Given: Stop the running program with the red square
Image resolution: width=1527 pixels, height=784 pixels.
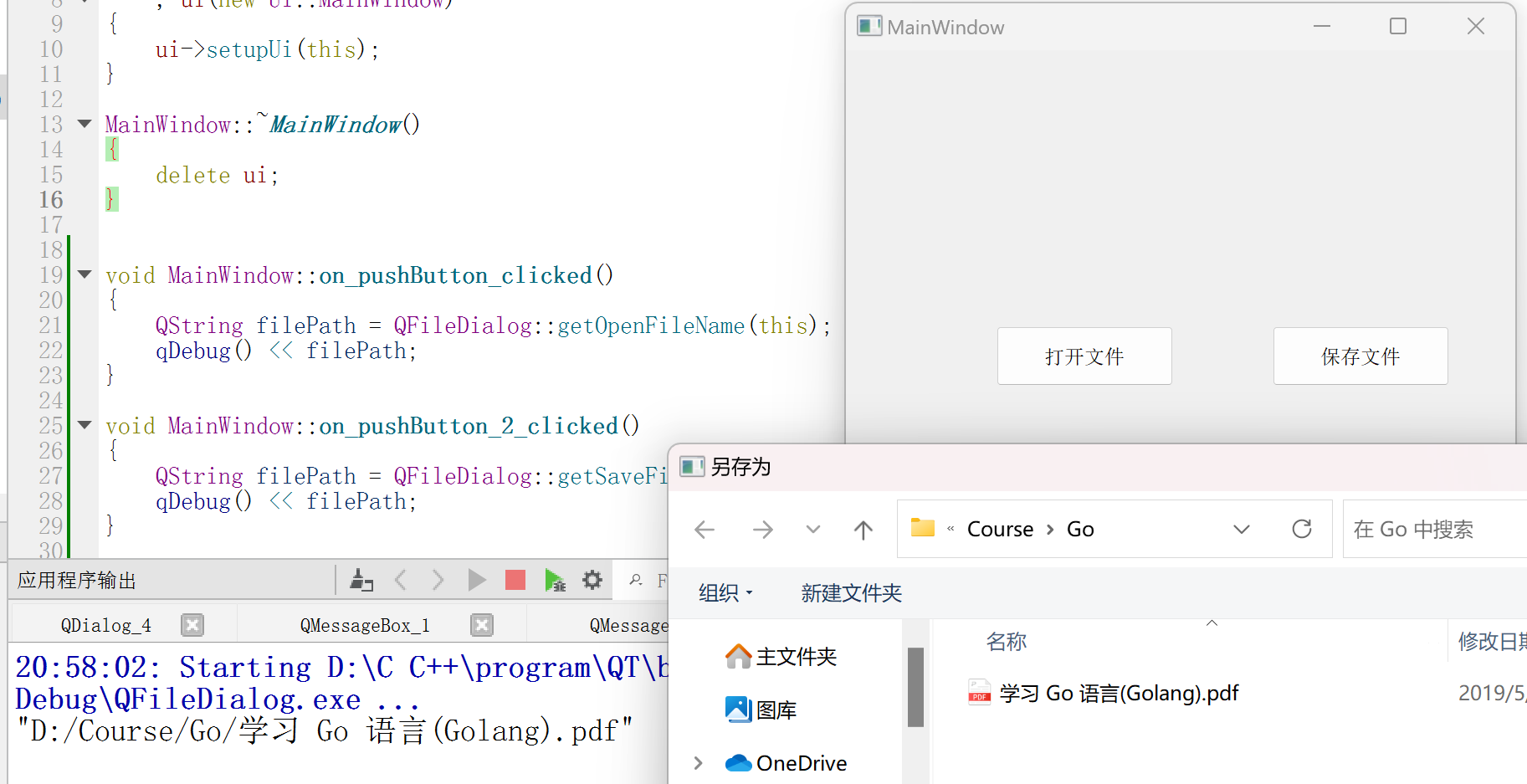Looking at the screenshot, I should 515,580.
